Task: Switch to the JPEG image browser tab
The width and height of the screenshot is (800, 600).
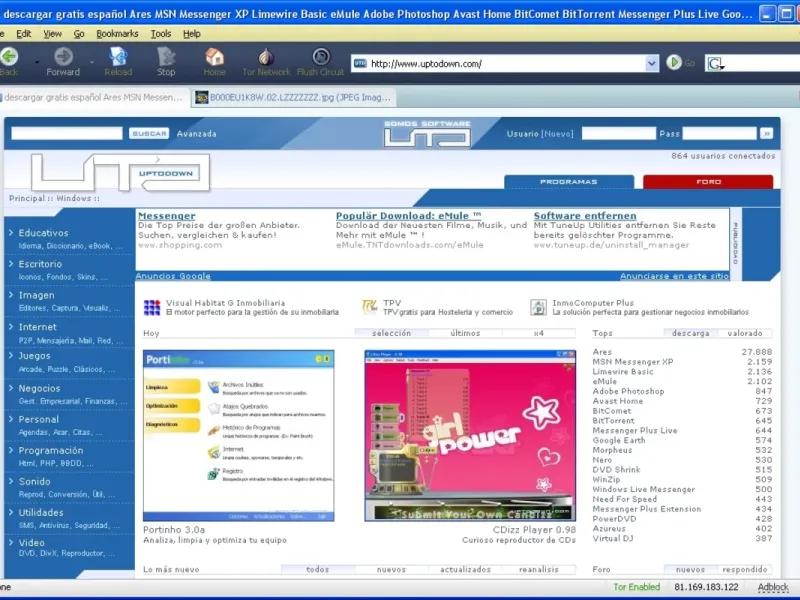Action: click(x=294, y=97)
